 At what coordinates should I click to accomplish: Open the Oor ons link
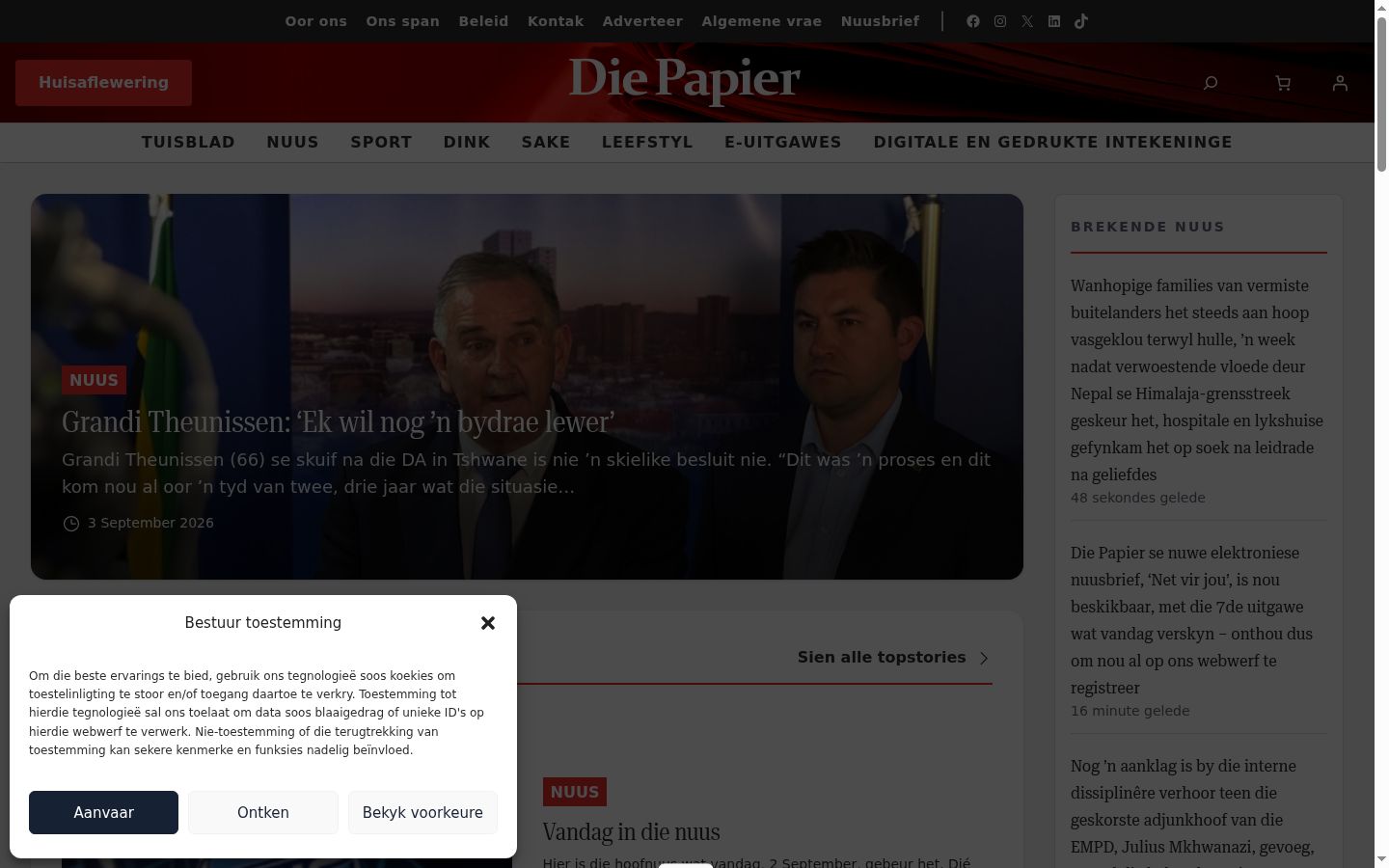pos(315,21)
